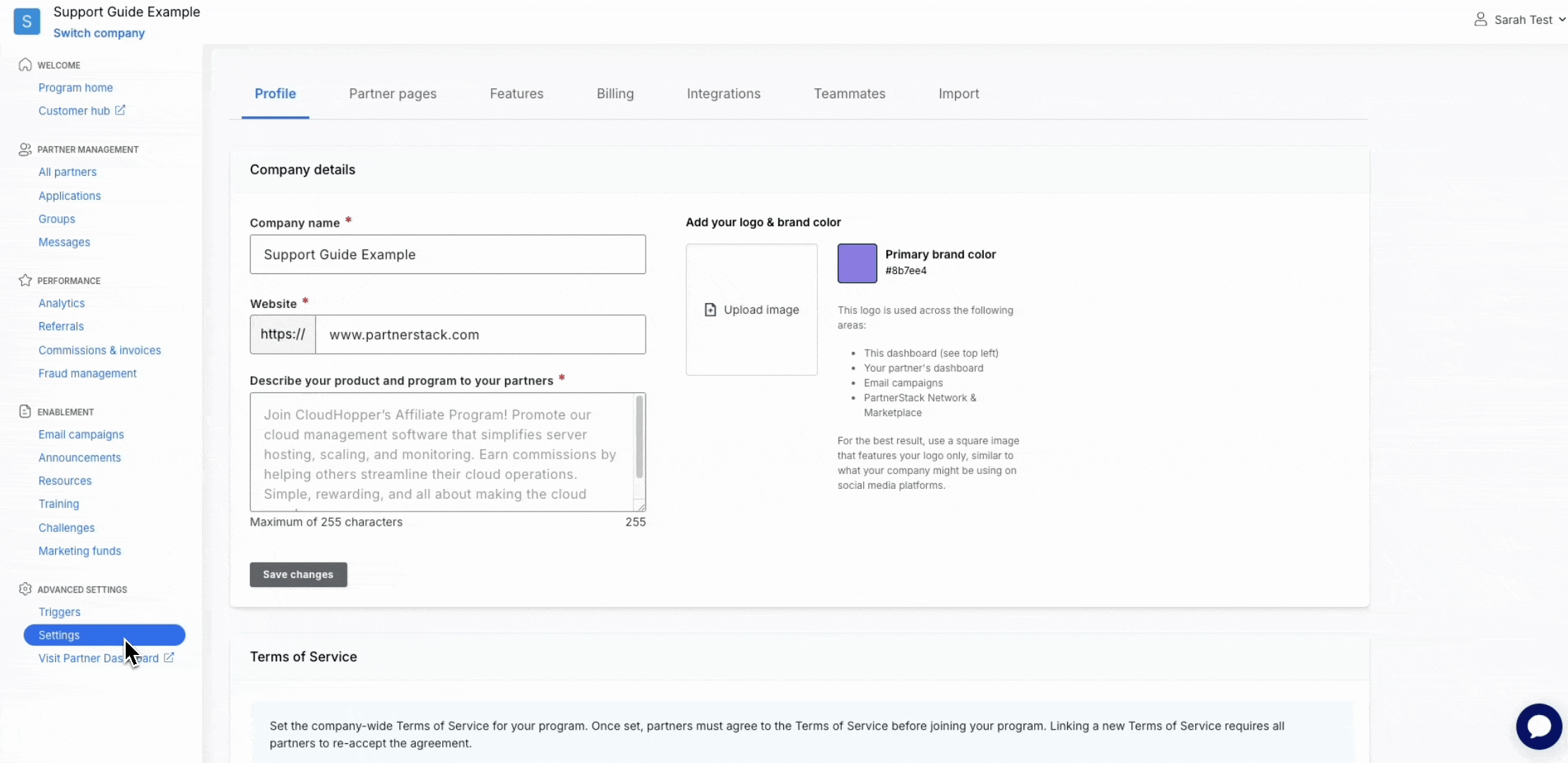This screenshot has width=1568, height=763.
Task: Open Training in the sidebar
Action: (x=59, y=504)
